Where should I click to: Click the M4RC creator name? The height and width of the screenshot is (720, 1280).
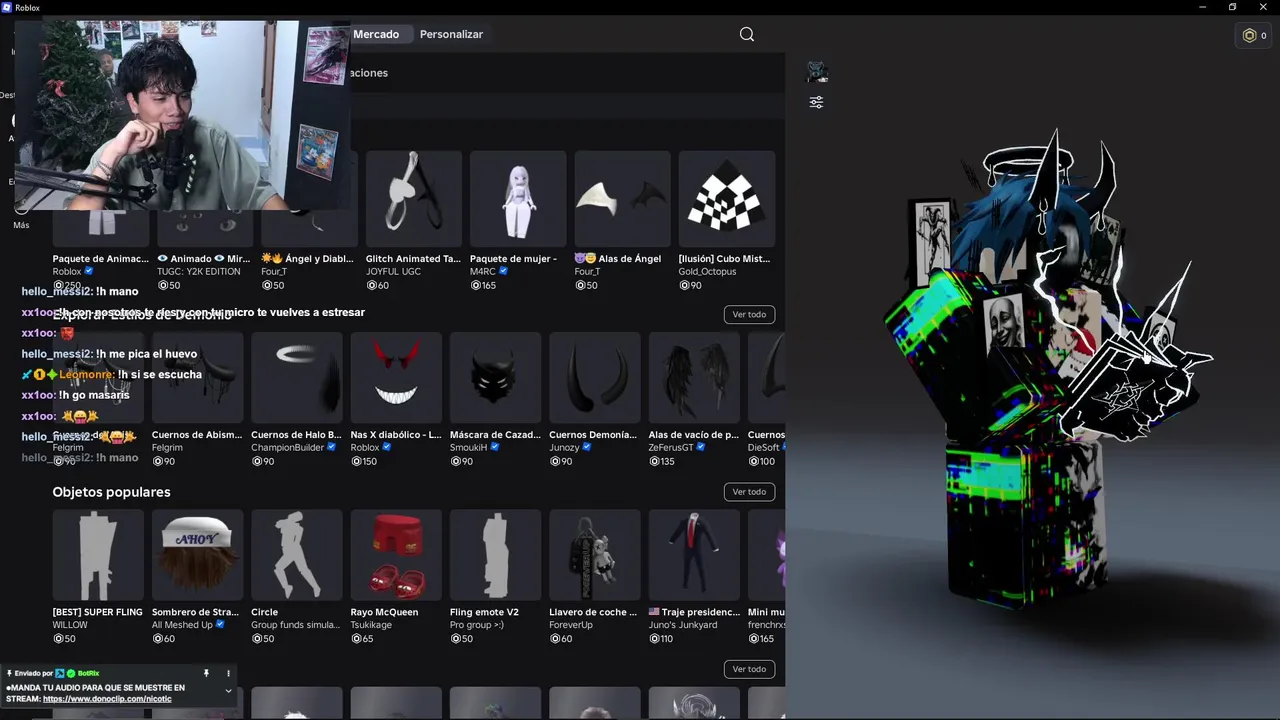482,271
